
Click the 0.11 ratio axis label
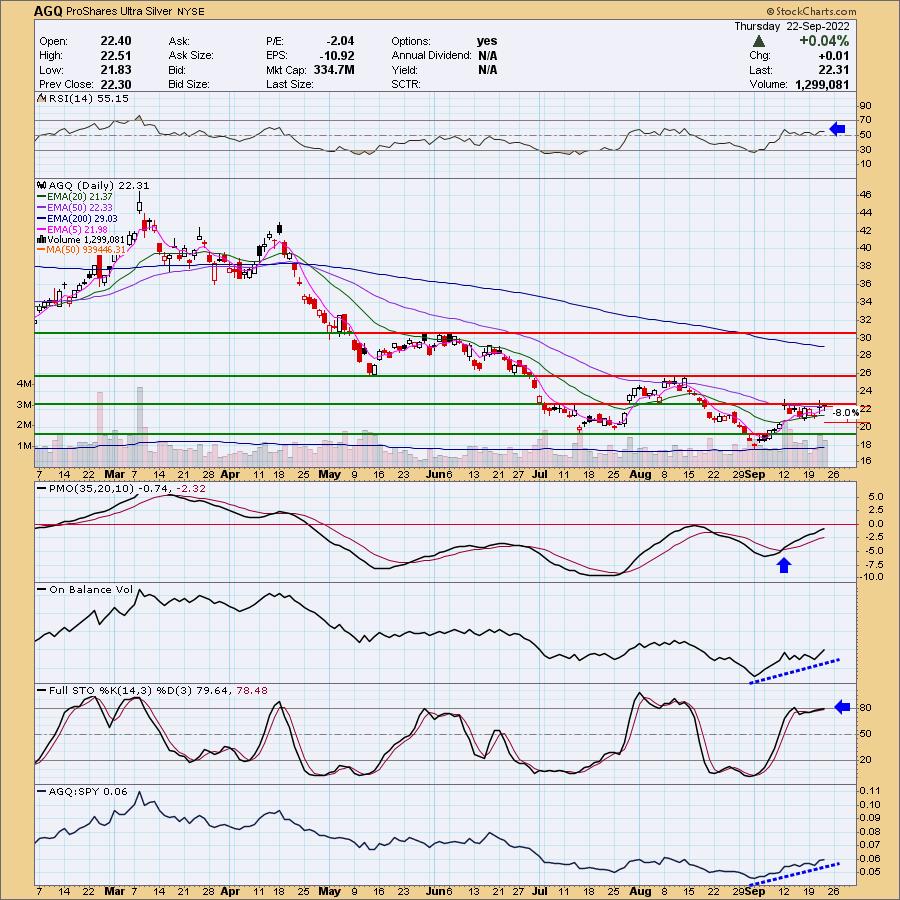(x=870, y=791)
